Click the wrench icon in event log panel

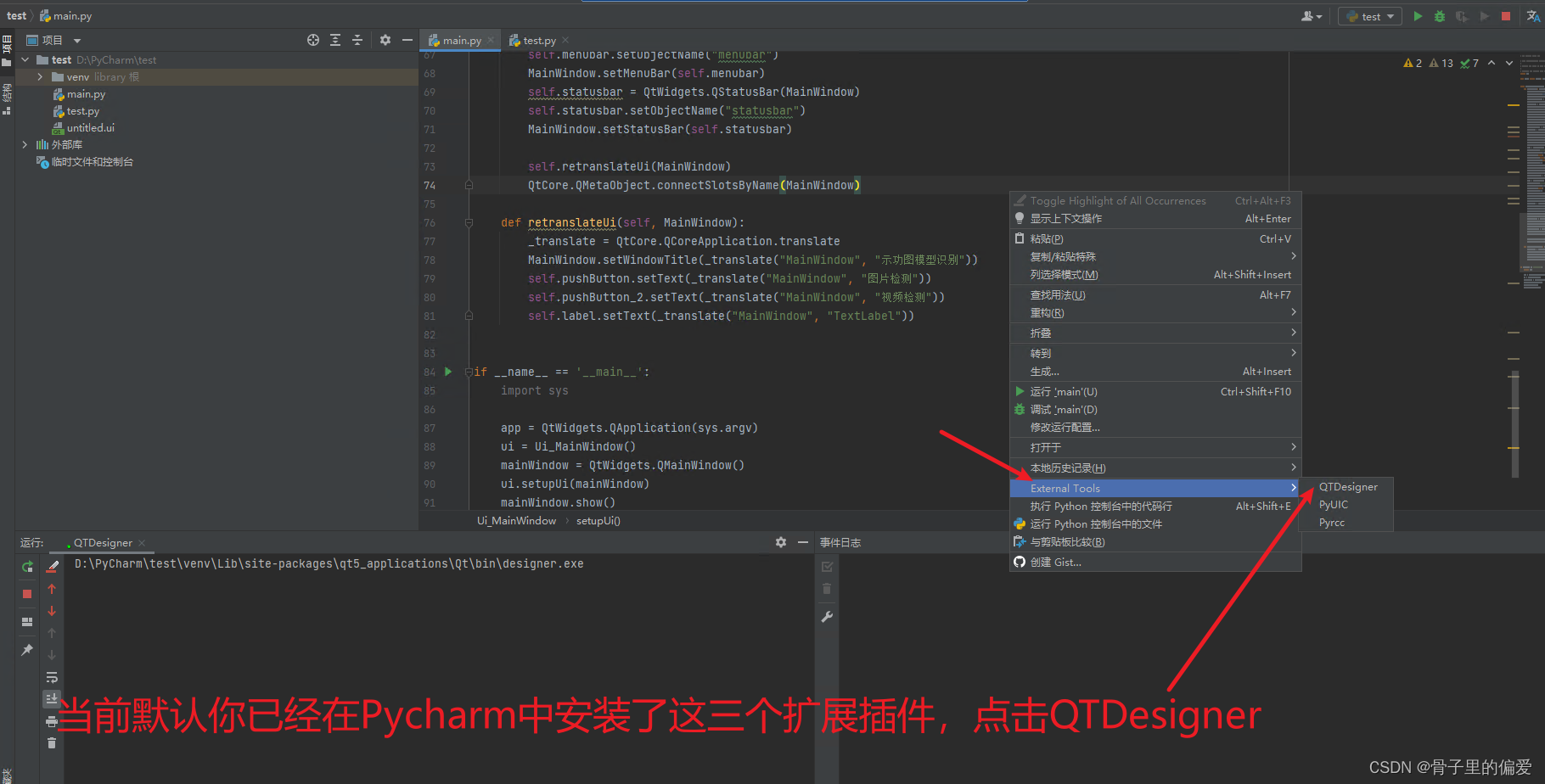tap(827, 617)
